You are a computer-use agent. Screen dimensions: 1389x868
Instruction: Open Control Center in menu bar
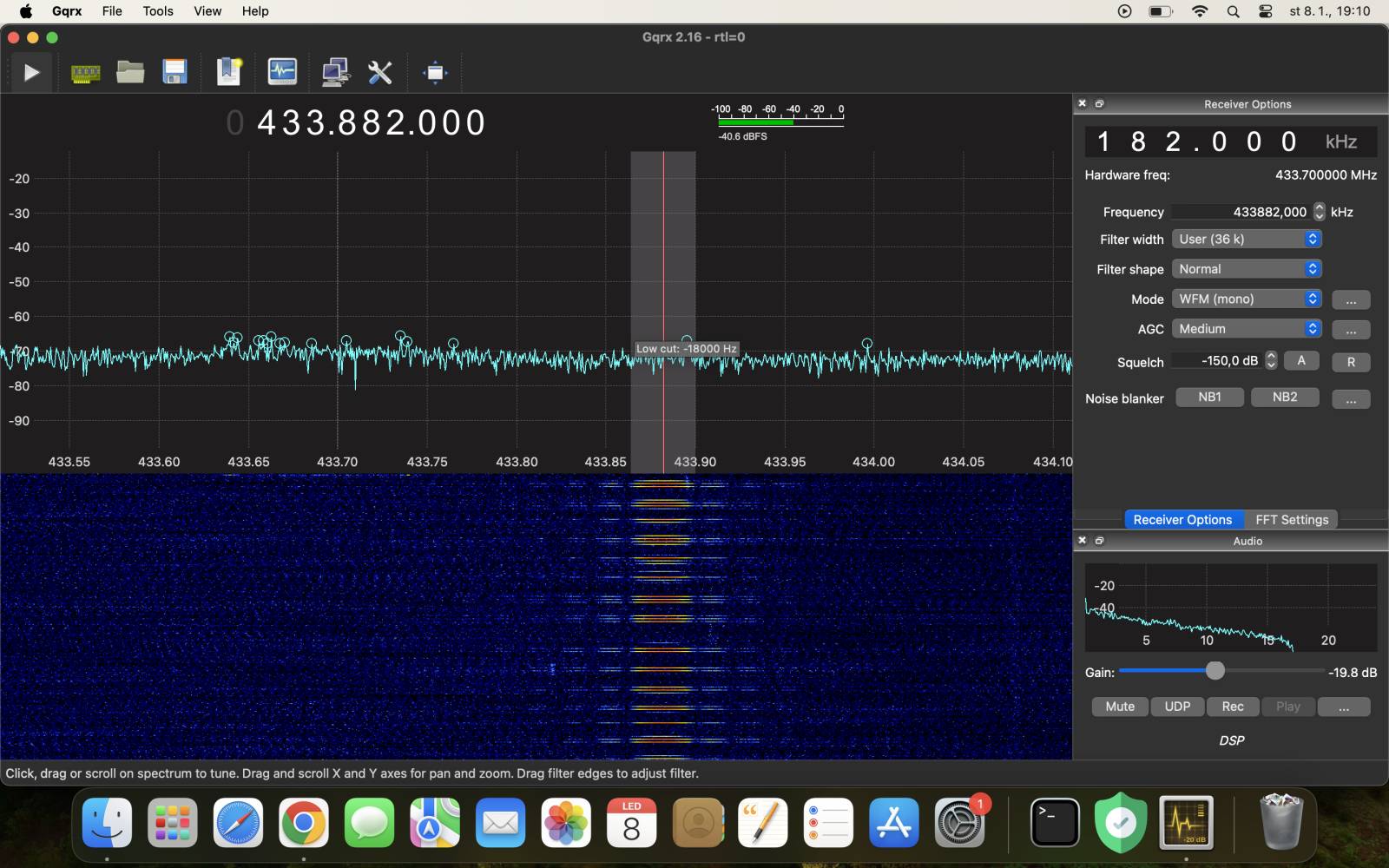pos(1266,11)
